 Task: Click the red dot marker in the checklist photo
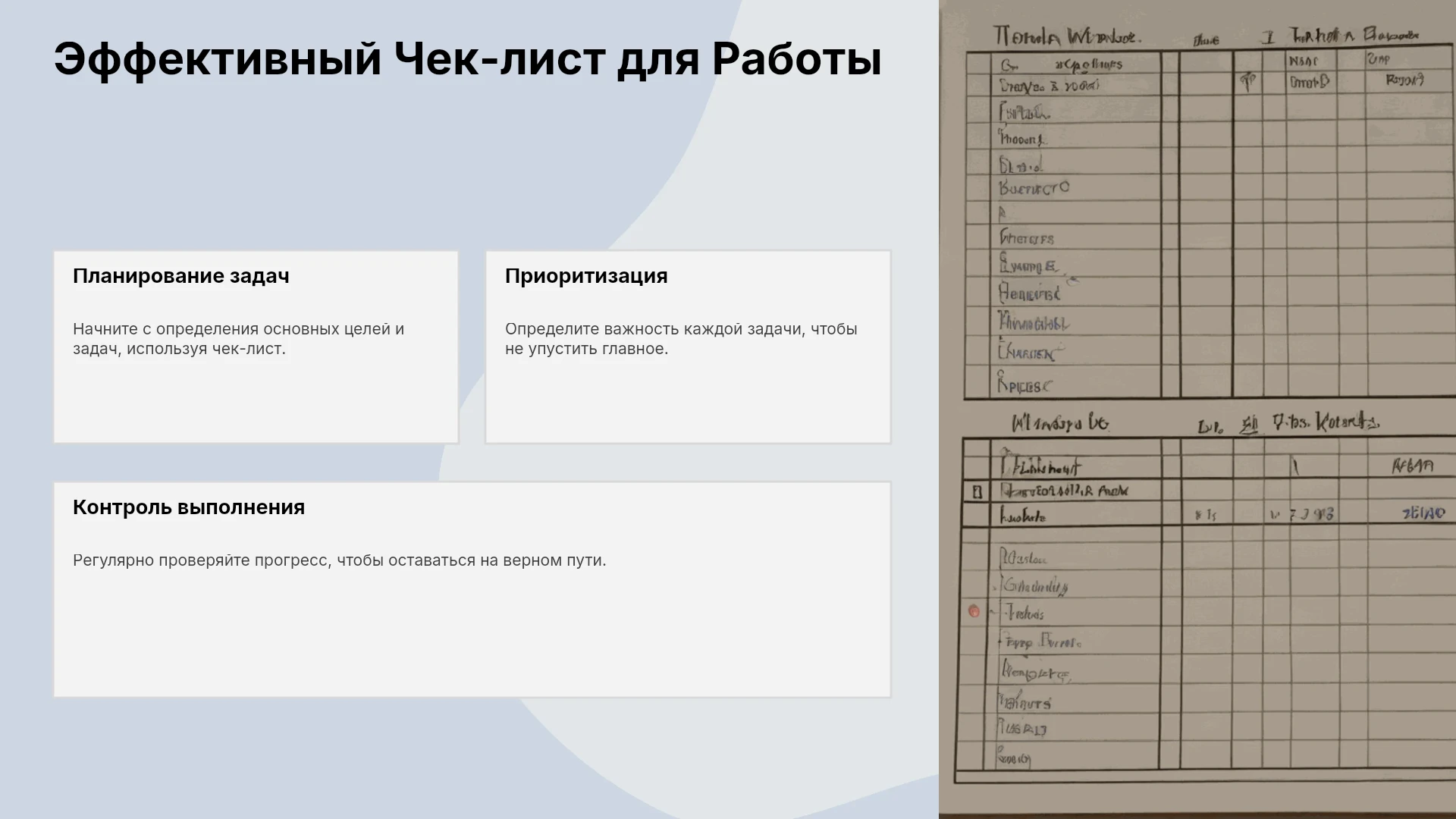974,611
